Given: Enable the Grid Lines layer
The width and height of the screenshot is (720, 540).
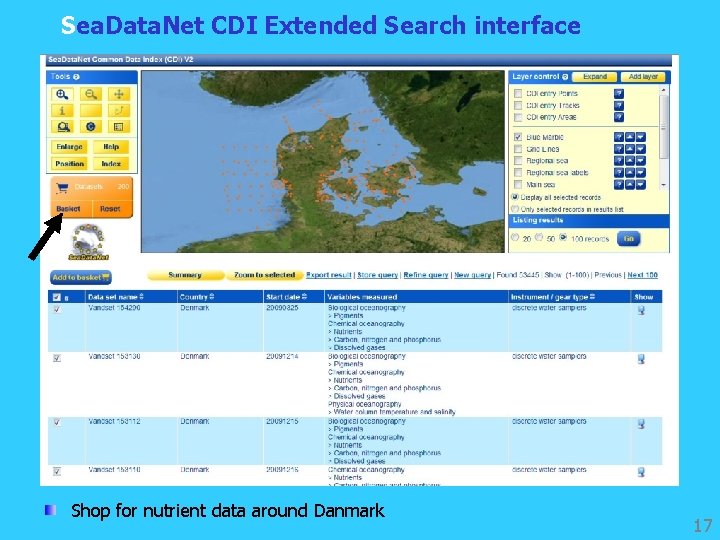Looking at the screenshot, I should [x=518, y=149].
